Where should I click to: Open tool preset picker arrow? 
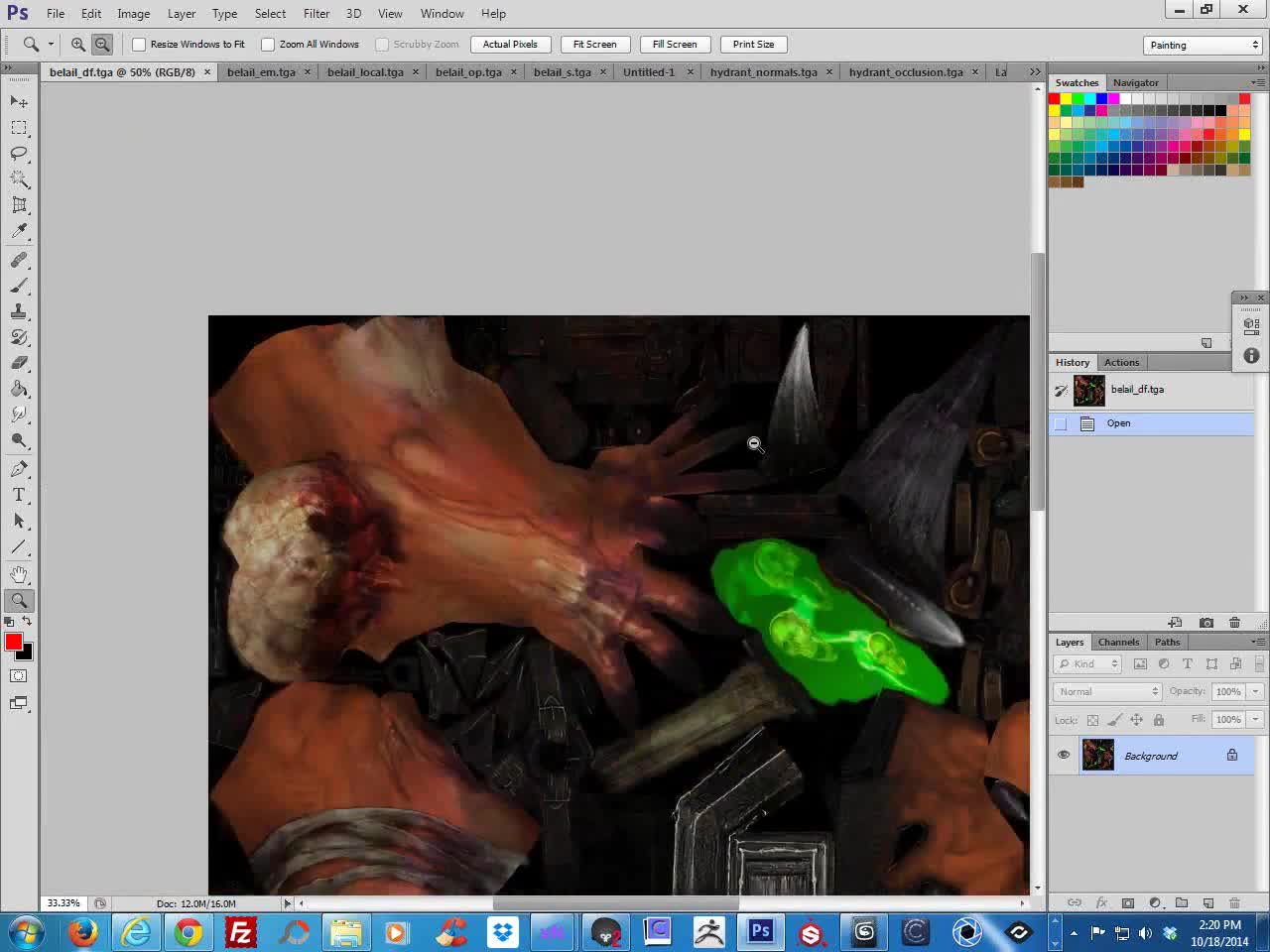click(x=51, y=44)
